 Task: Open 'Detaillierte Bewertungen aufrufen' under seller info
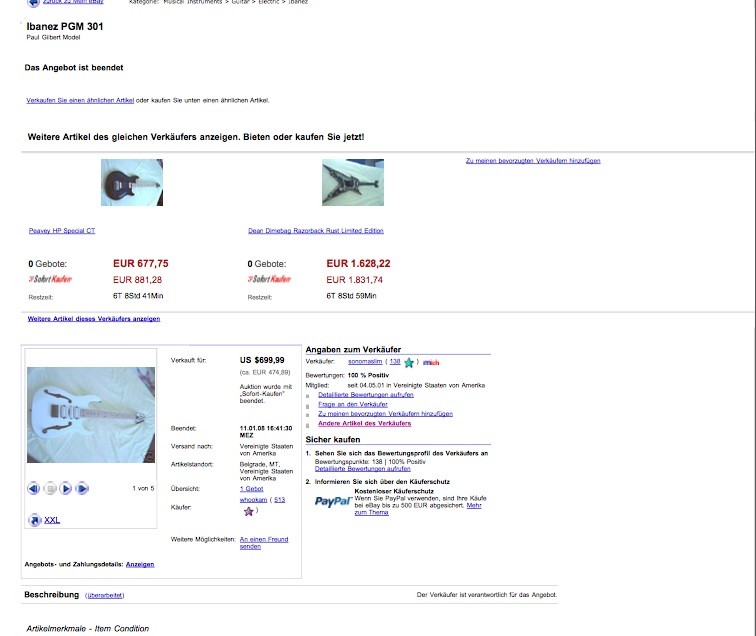[x=366, y=394]
